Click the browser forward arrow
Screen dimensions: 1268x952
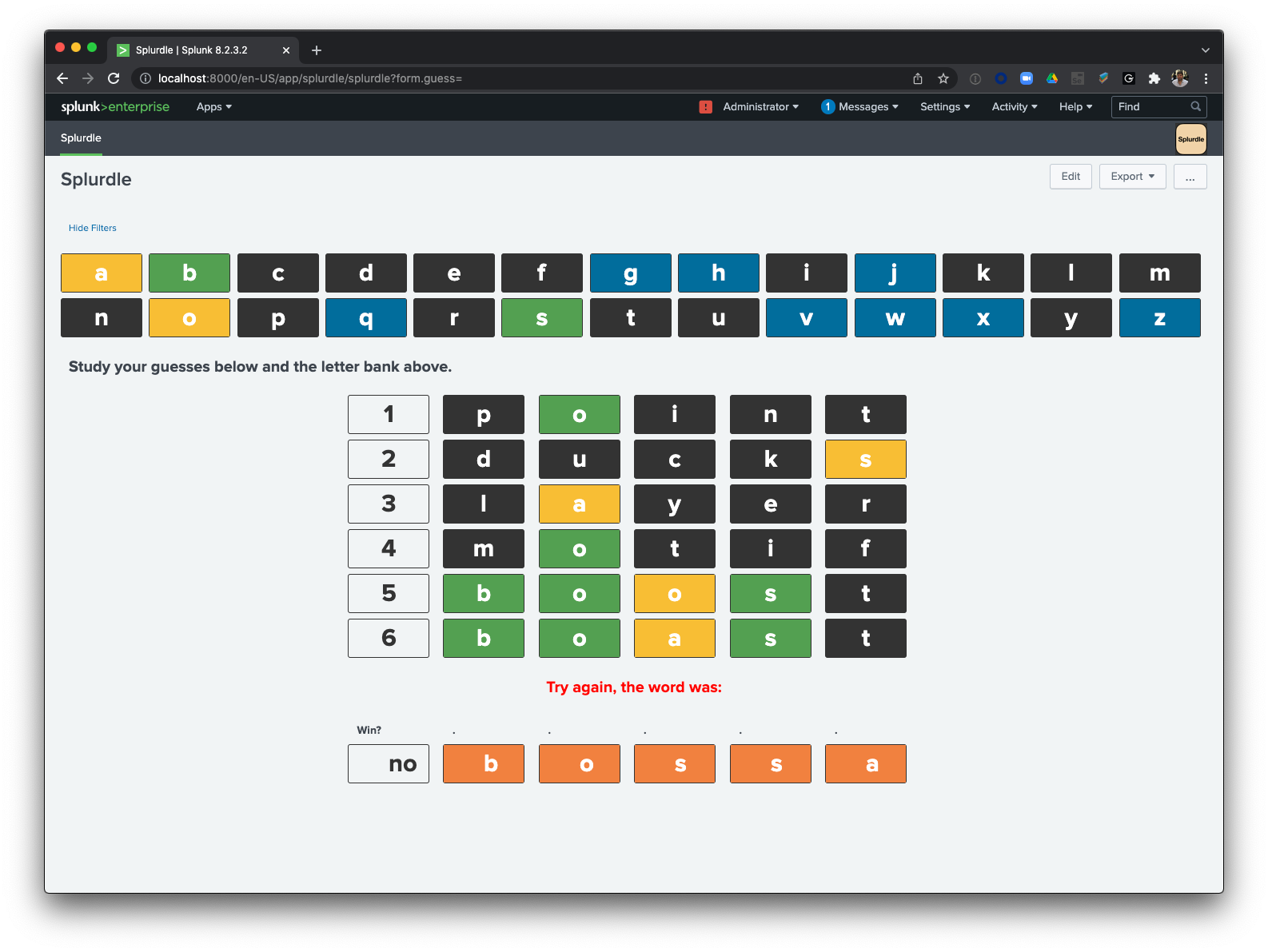(88, 78)
